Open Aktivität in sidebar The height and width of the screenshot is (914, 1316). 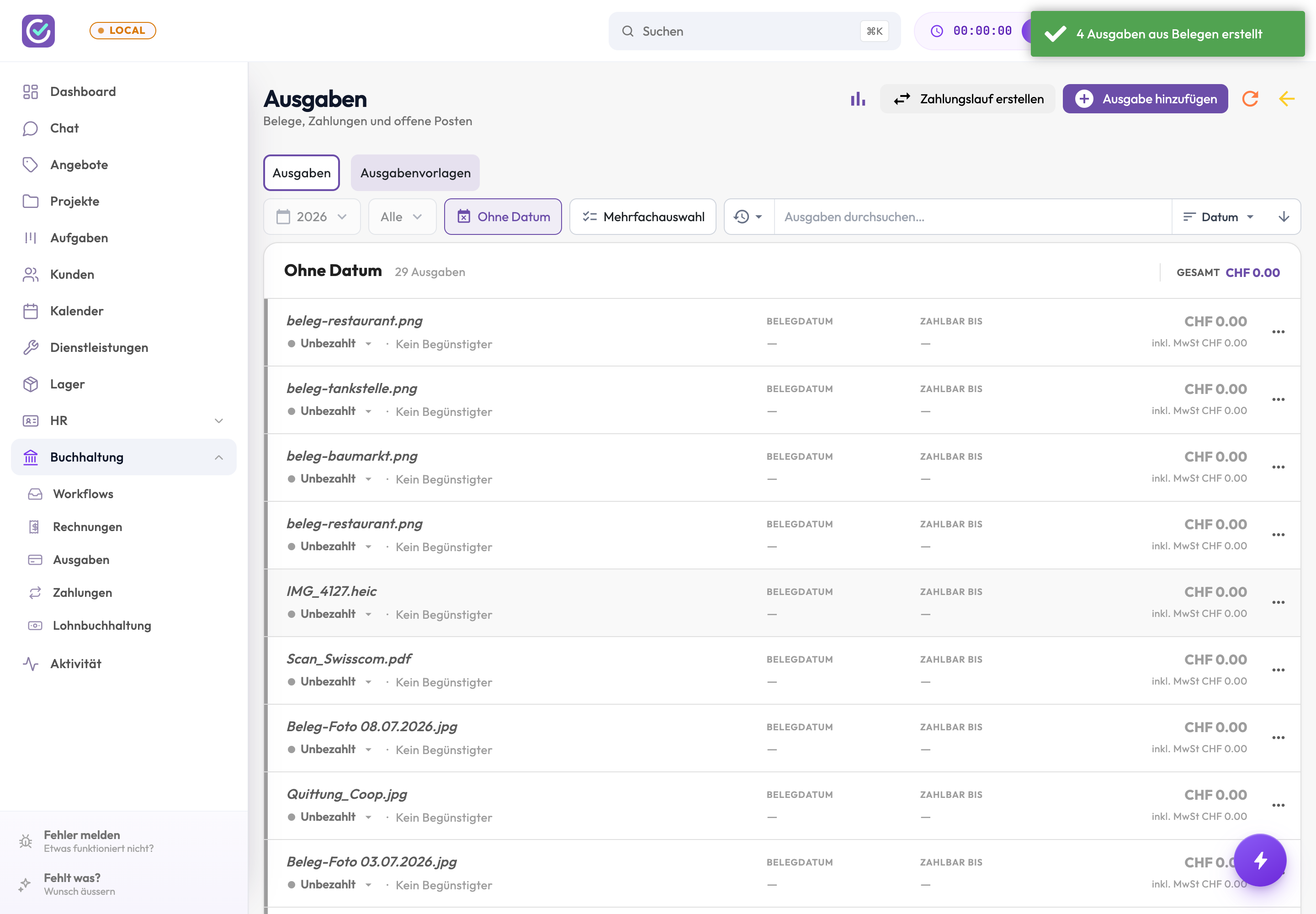pyautogui.click(x=124, y=664)
